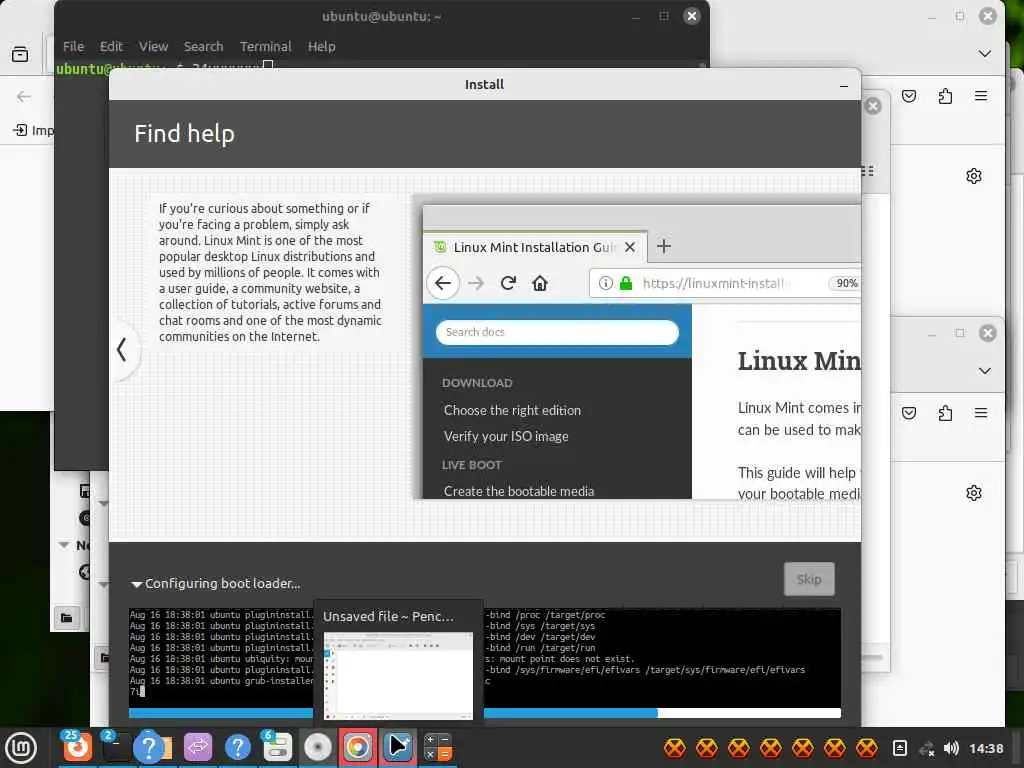Open the Edit menu in the terminal
This screenshot has height=768, width=1024.
click(111, 46)
